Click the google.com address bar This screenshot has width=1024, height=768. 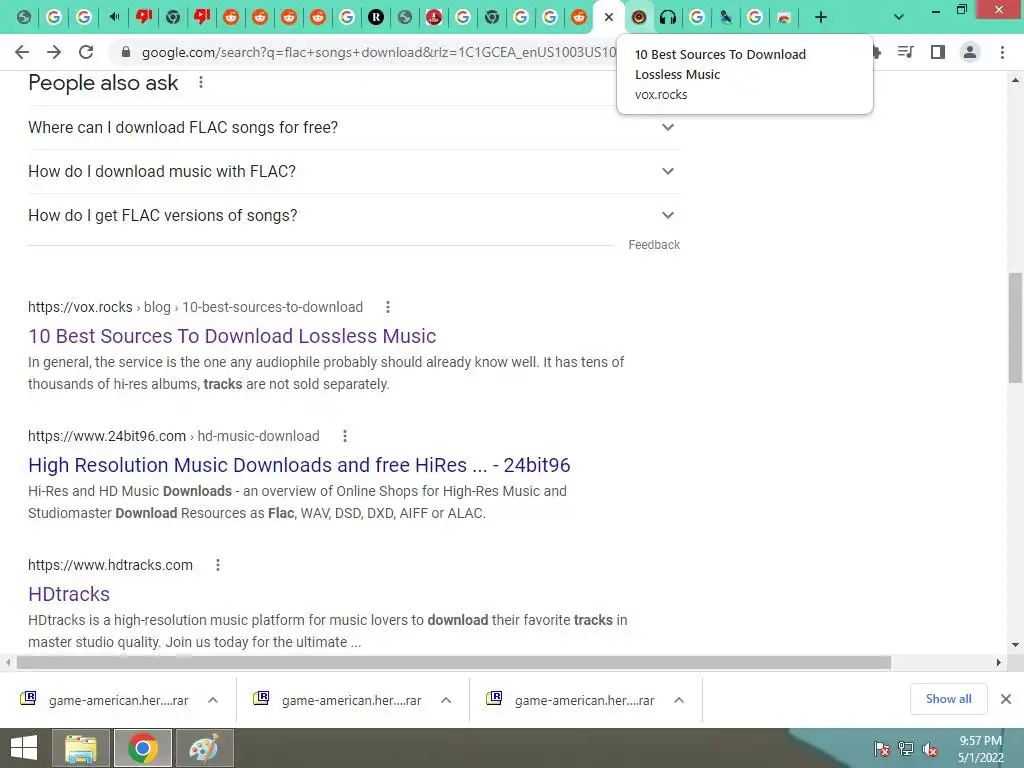pyautogui.click(x=379, y=52)
